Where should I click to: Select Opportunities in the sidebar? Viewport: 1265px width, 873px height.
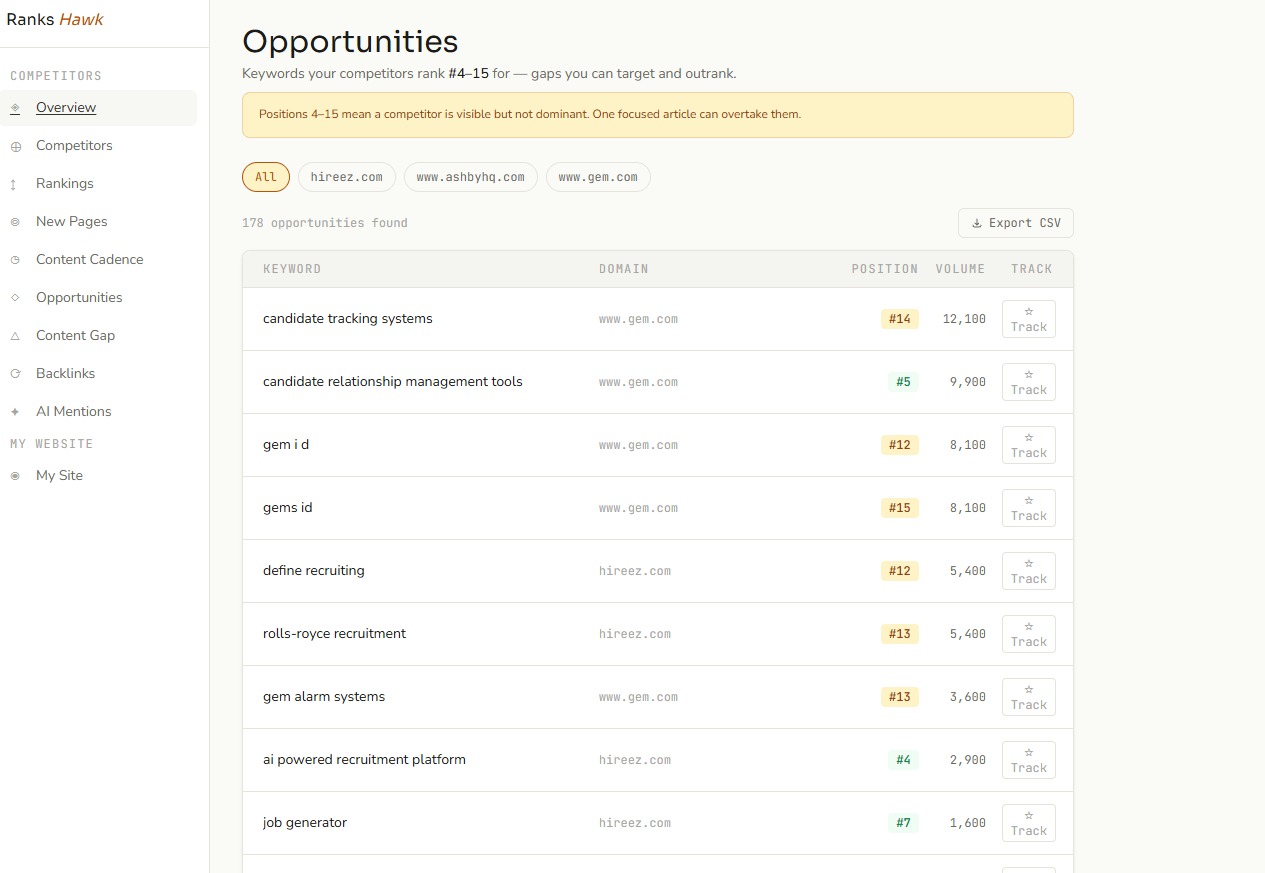click(99, 298)
